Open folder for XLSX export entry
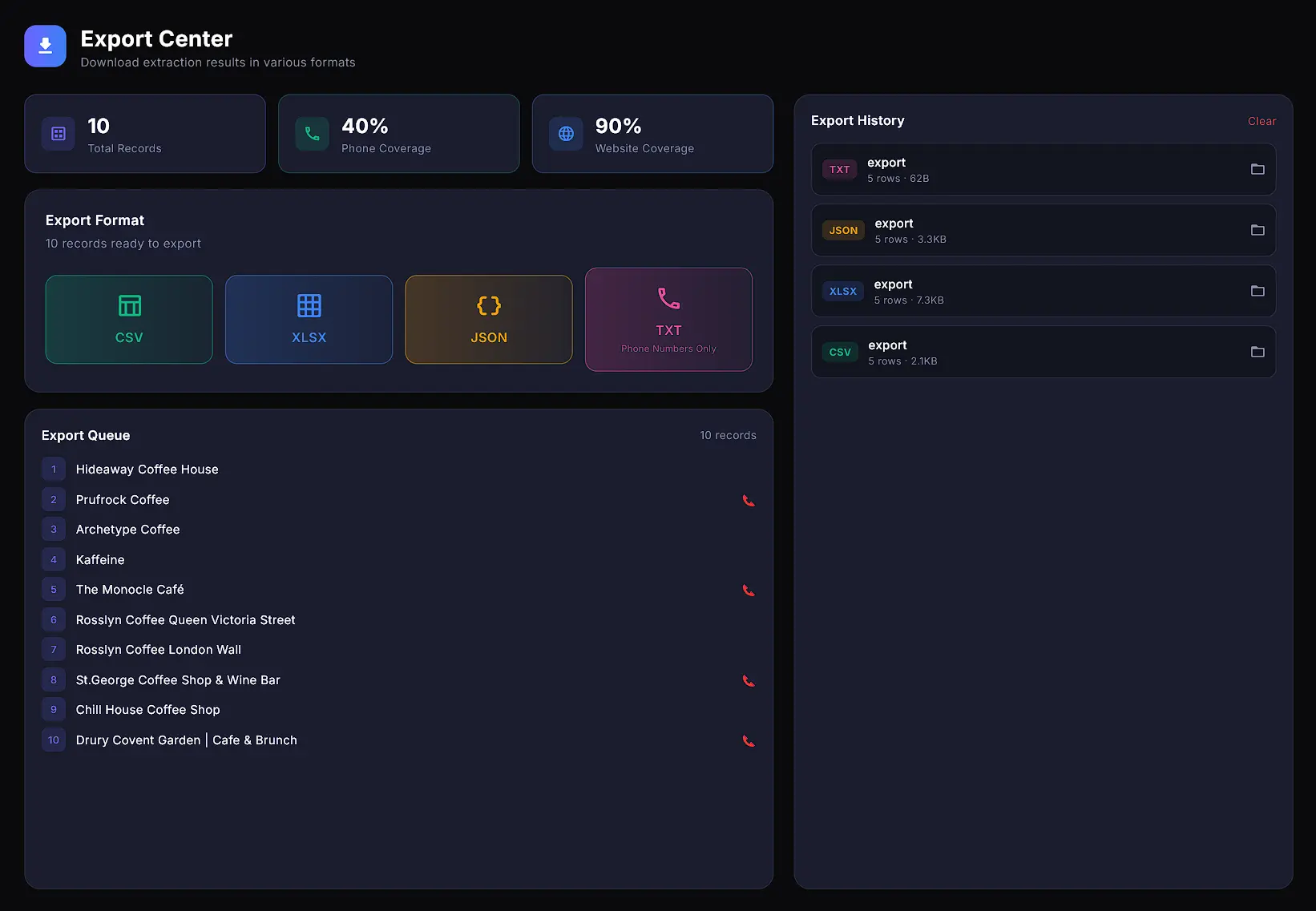 coord(1257,291)
